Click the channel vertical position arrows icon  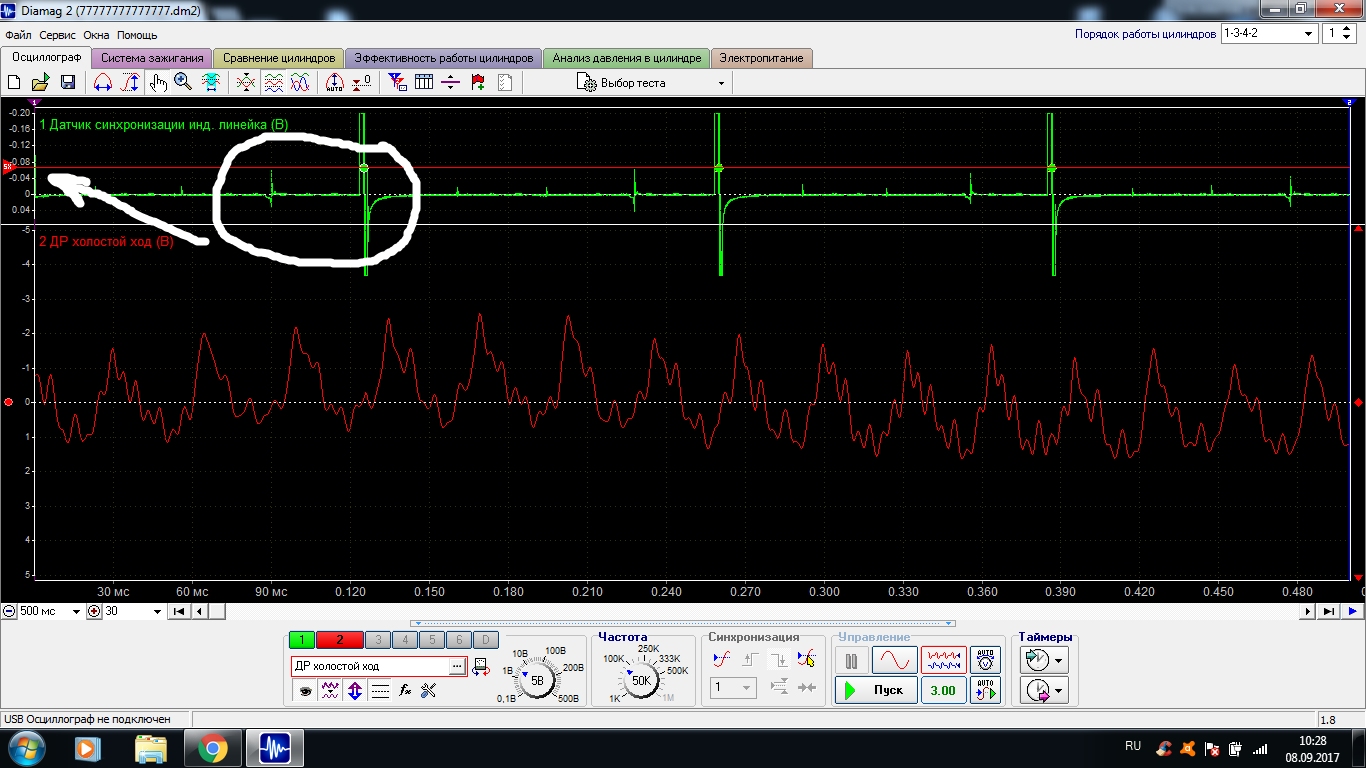355,690
